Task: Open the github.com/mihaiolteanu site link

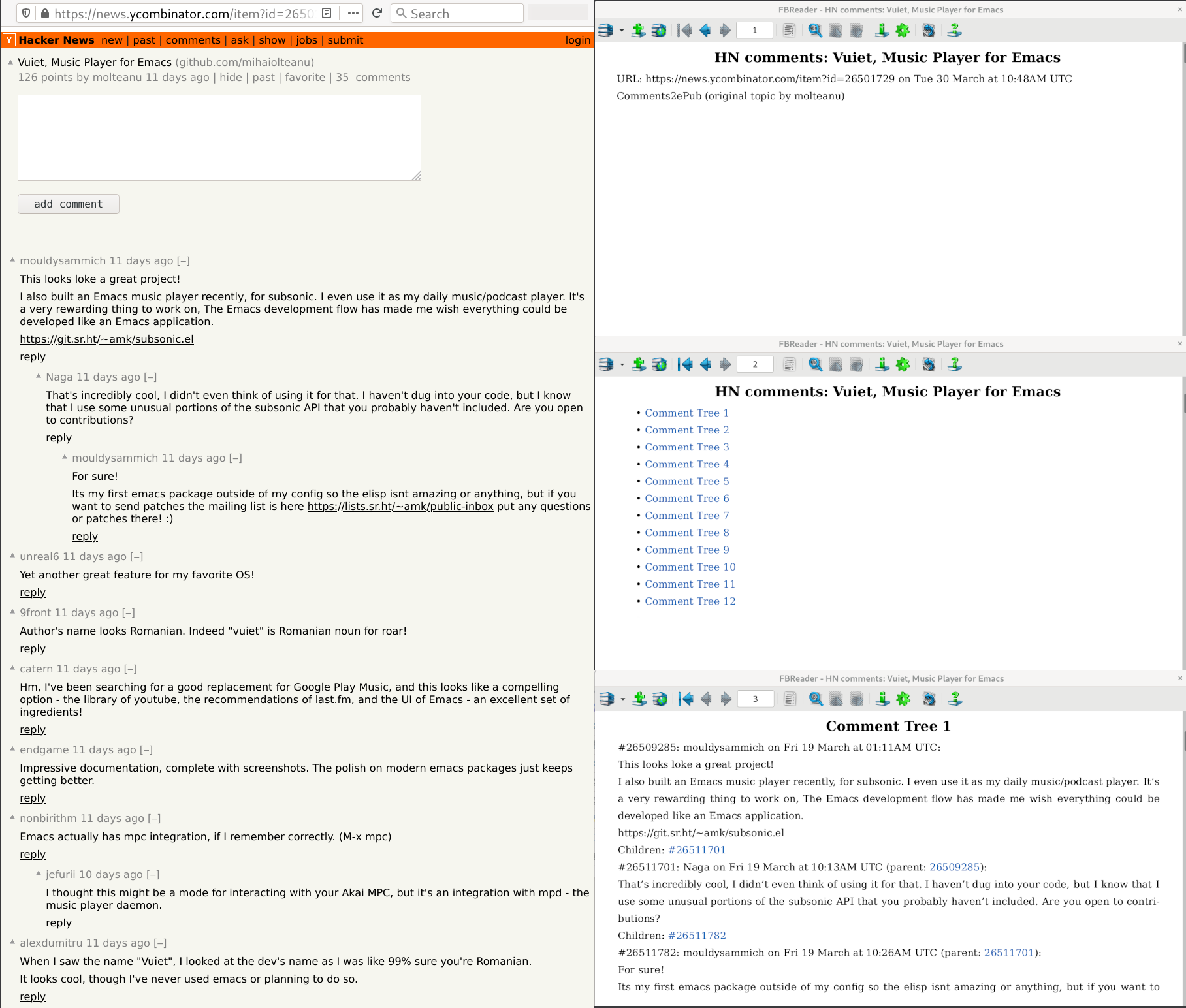Action: pyautogui.click(x=245, y=63)
